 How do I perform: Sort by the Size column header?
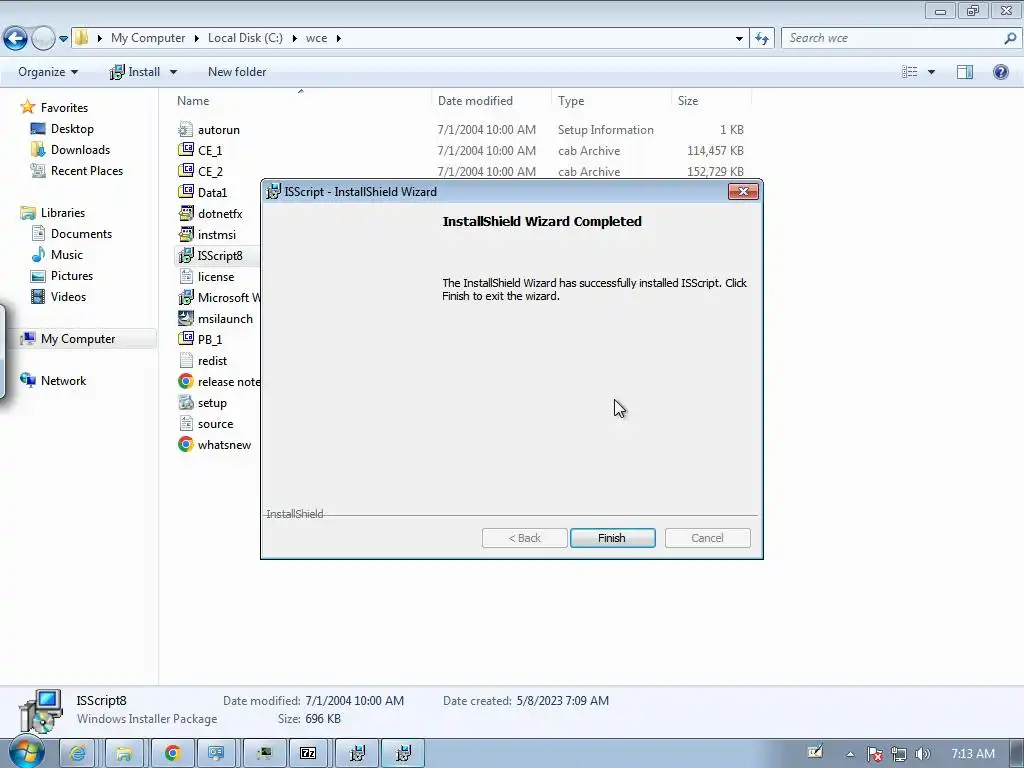[x=688, y=101]
